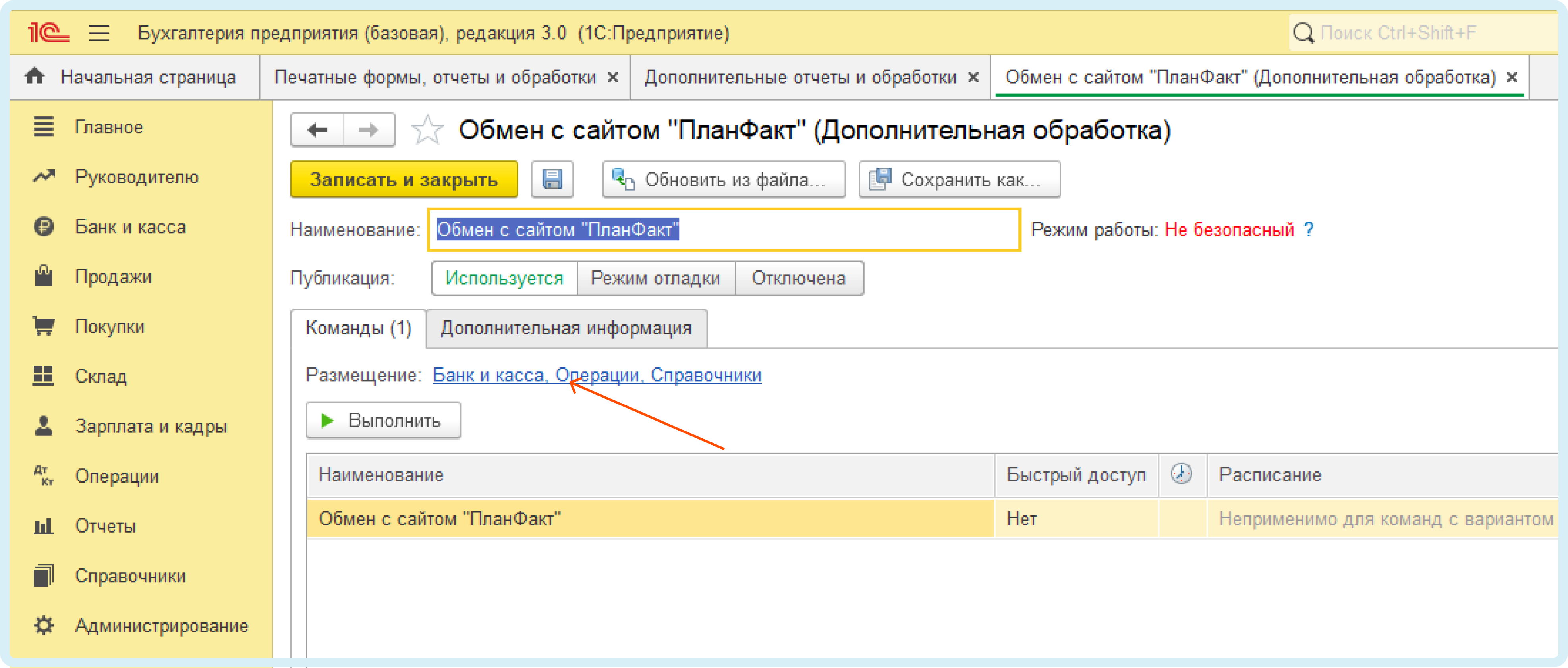Viewport: 1568px width, 668px height.
Task: Open the hamburger main menu
Action: [x=99, y=33]
